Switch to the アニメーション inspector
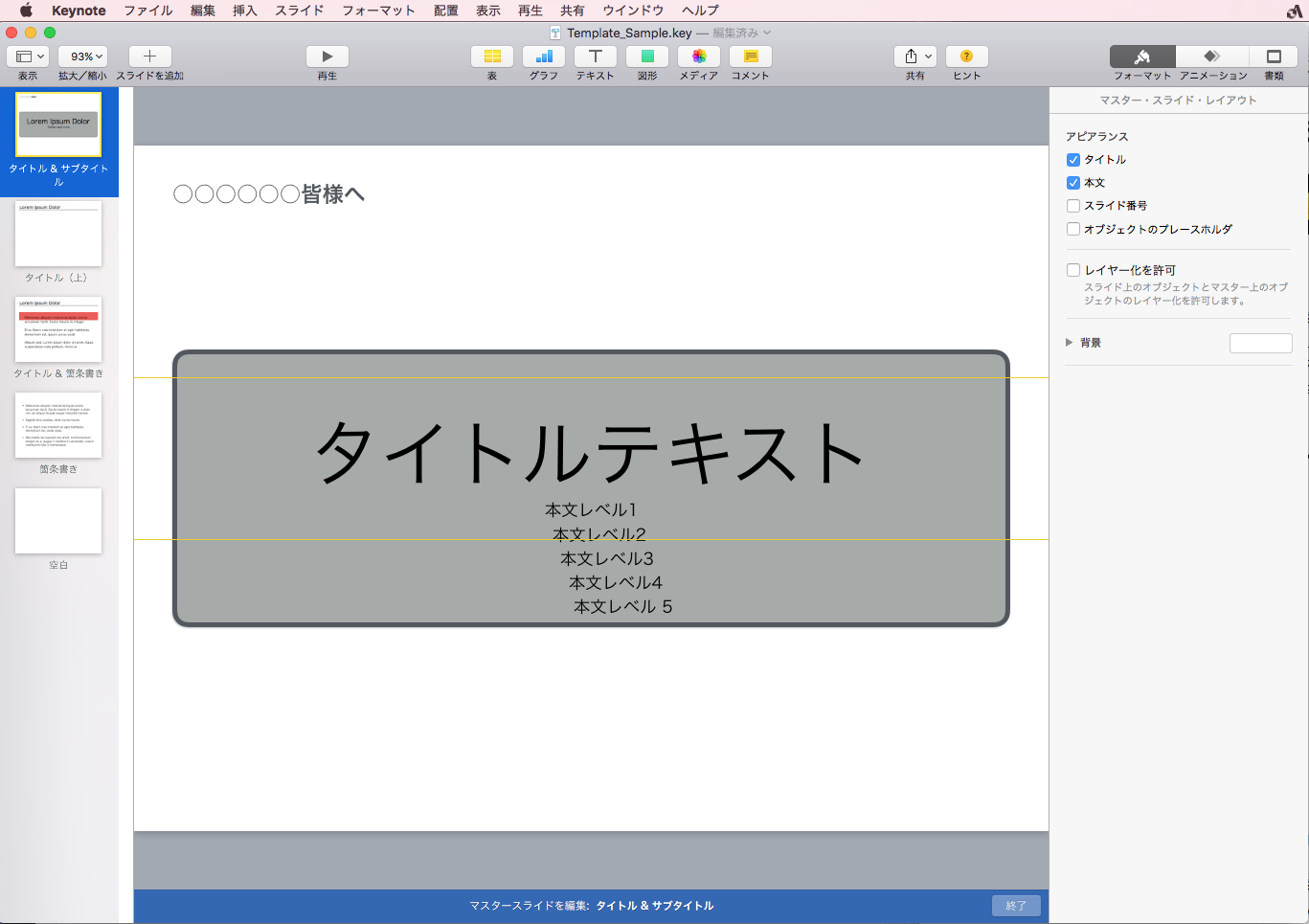Image resolution: width=1309 pixels, height=924 pixels. 1211,57
